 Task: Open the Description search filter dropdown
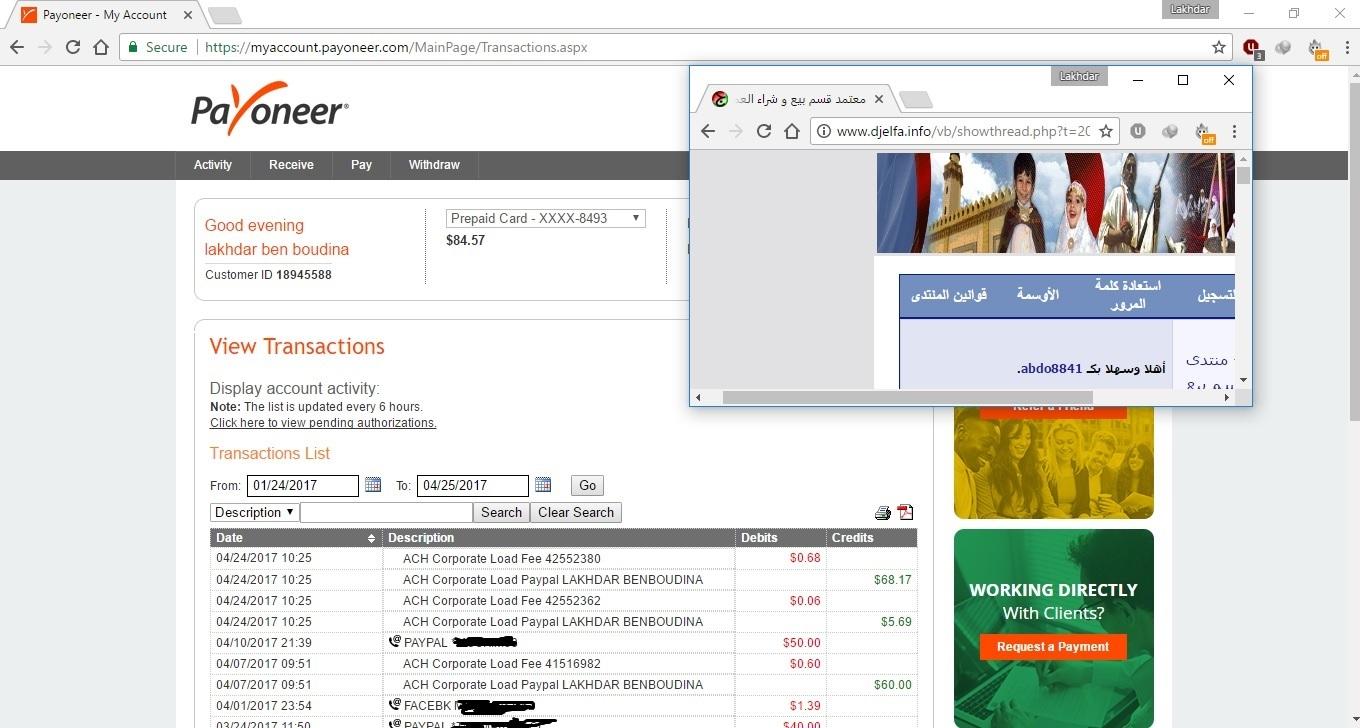pos(255,512)
